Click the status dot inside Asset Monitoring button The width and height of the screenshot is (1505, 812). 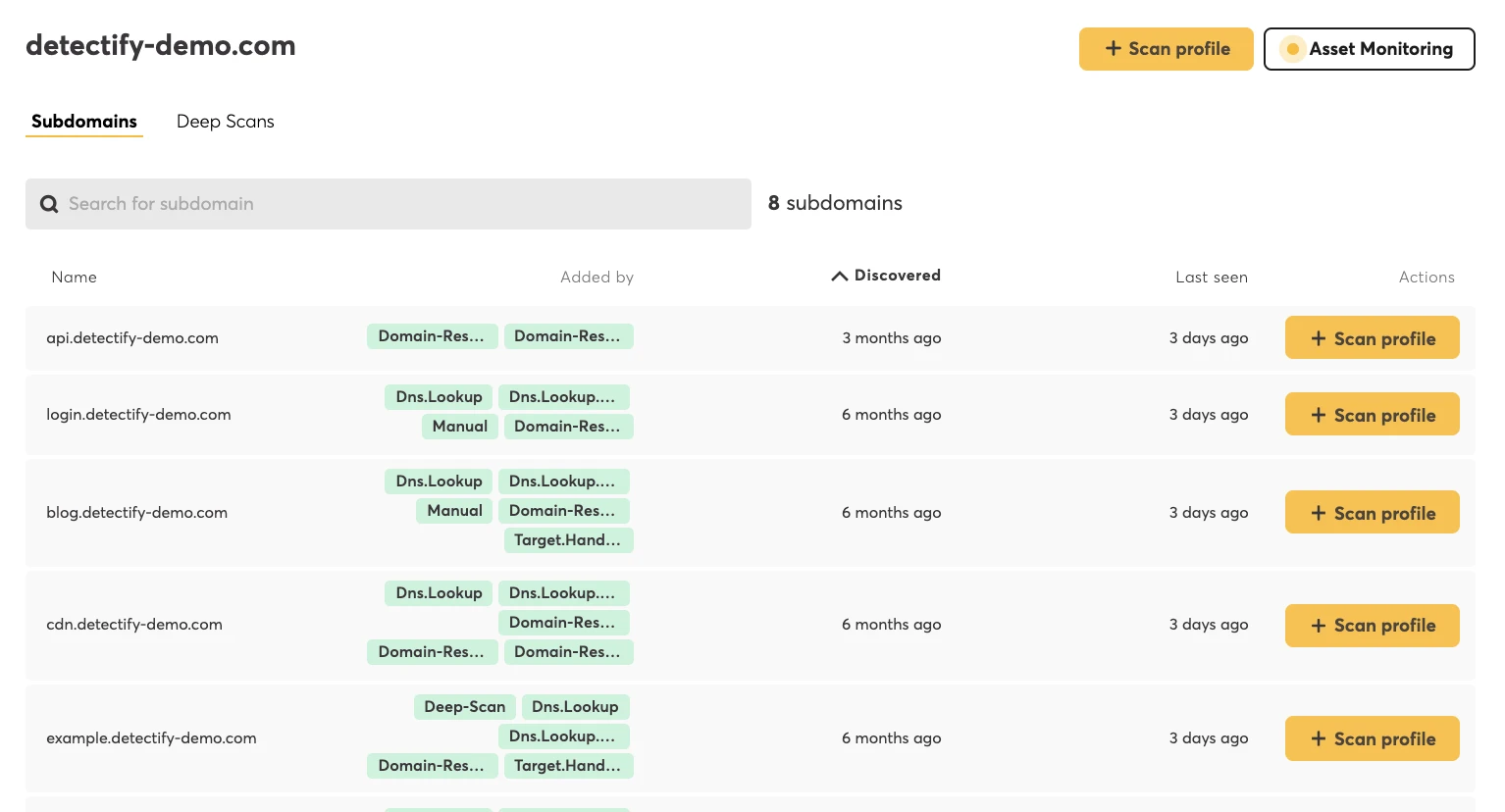point(1292,48)
